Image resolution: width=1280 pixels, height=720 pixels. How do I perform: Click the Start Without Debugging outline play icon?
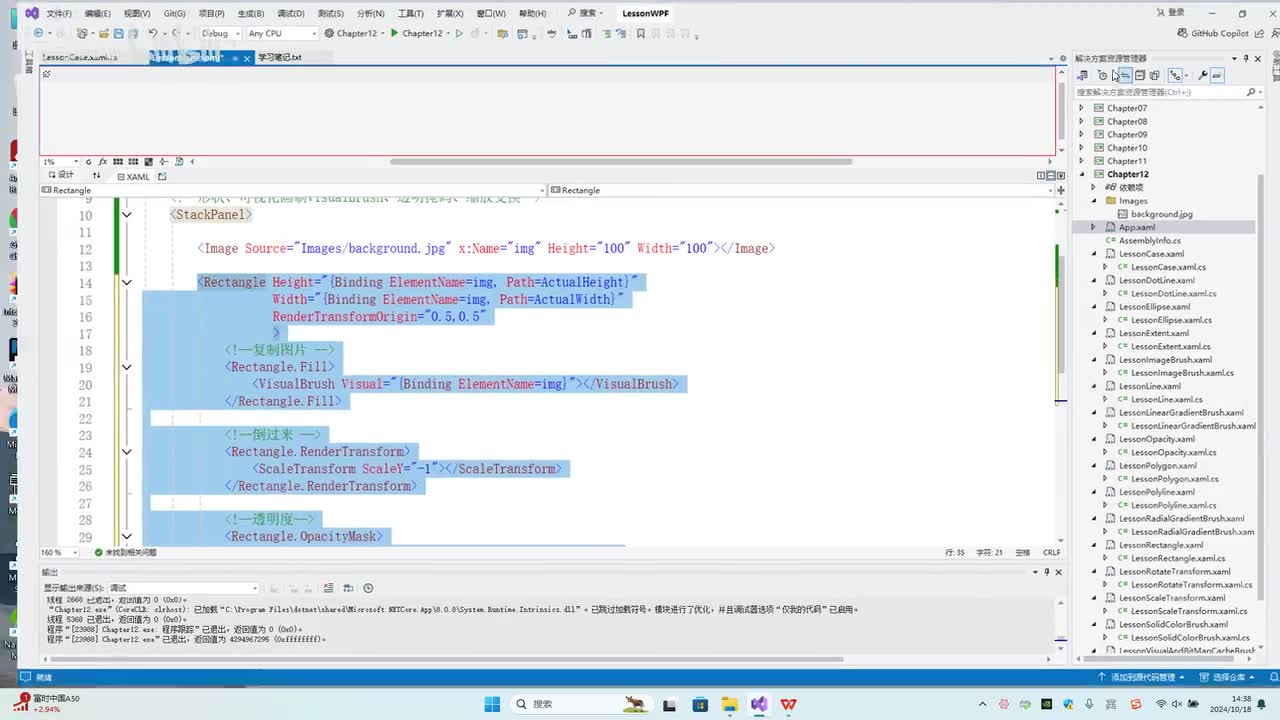pyautogui.click(x=459, y=33)
